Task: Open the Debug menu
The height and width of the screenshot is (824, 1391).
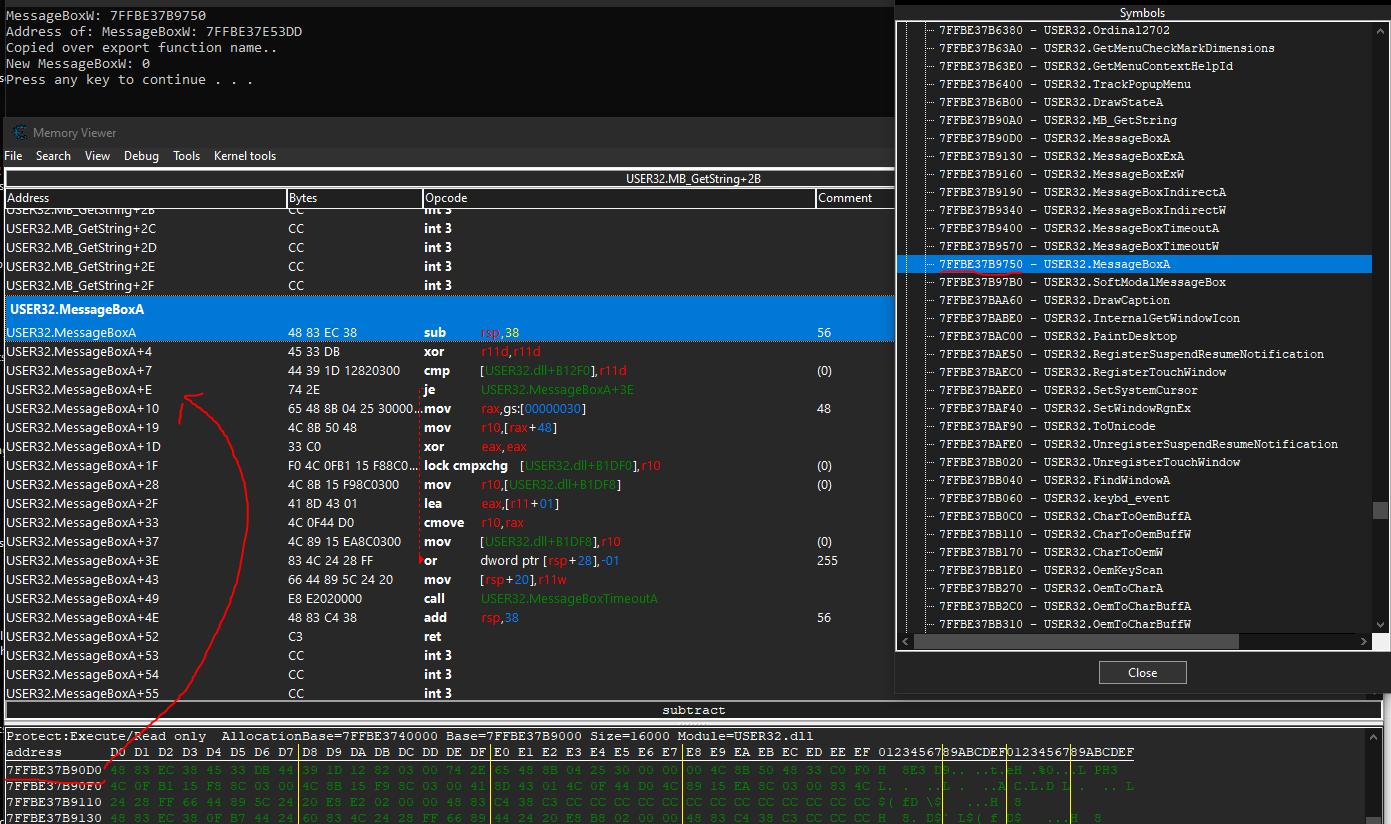Action: (141, 156)
